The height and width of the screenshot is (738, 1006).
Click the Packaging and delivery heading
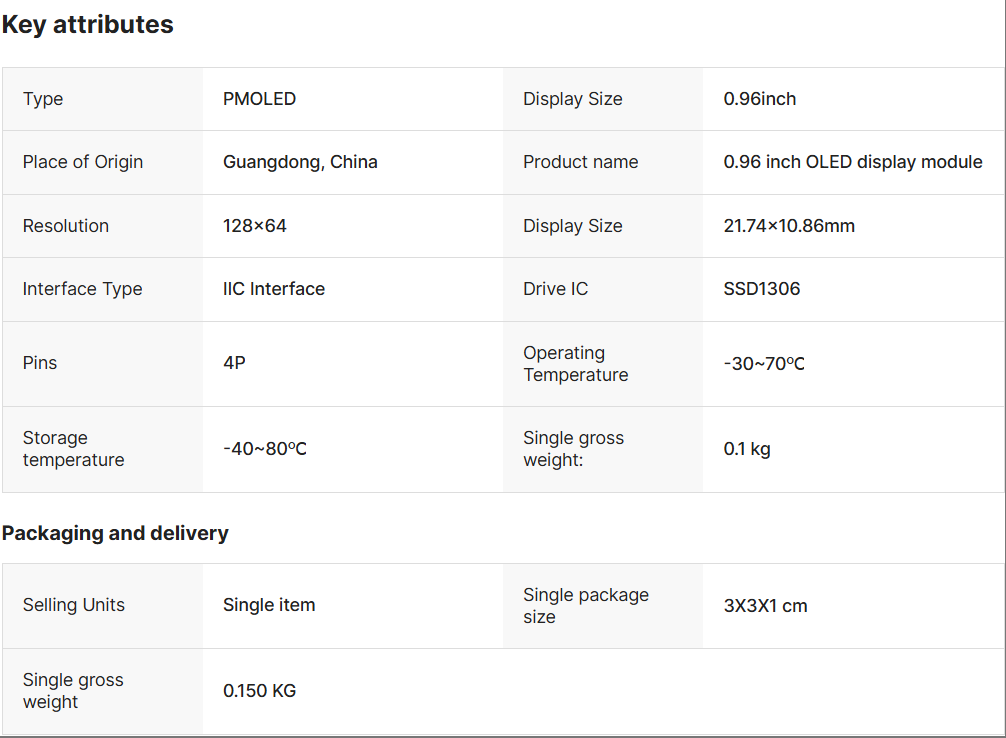115,533
